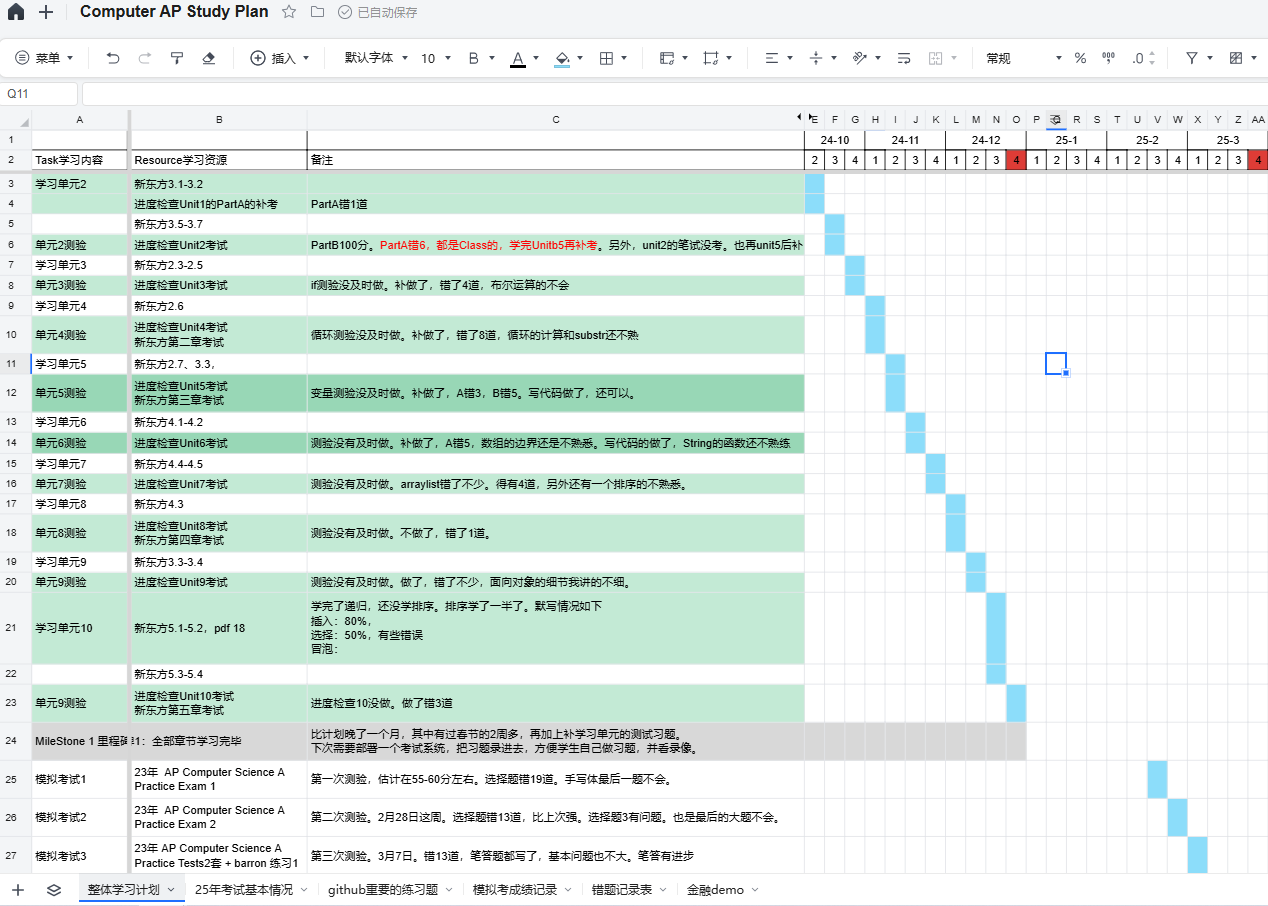This screenshot has width=1268, height=906.
Task: Toggle bold text formatting
Action: (x=474, y=59)
